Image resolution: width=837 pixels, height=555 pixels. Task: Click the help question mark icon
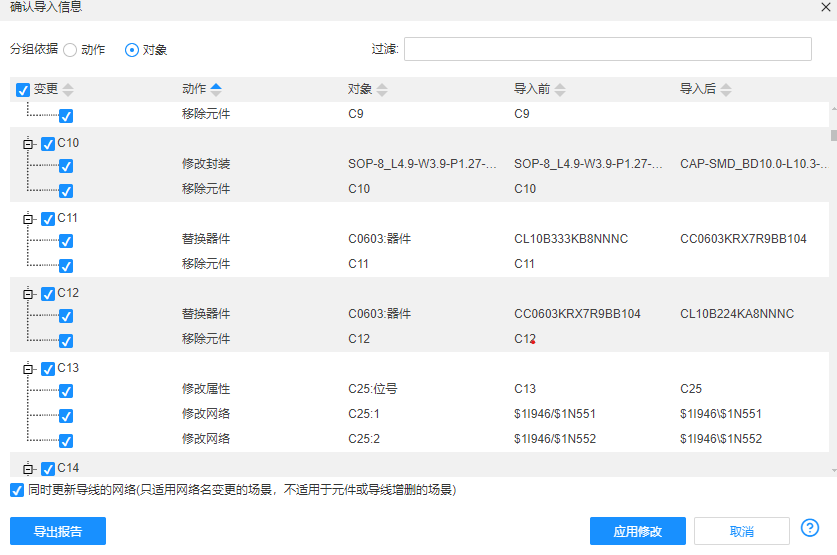[810, 528]
